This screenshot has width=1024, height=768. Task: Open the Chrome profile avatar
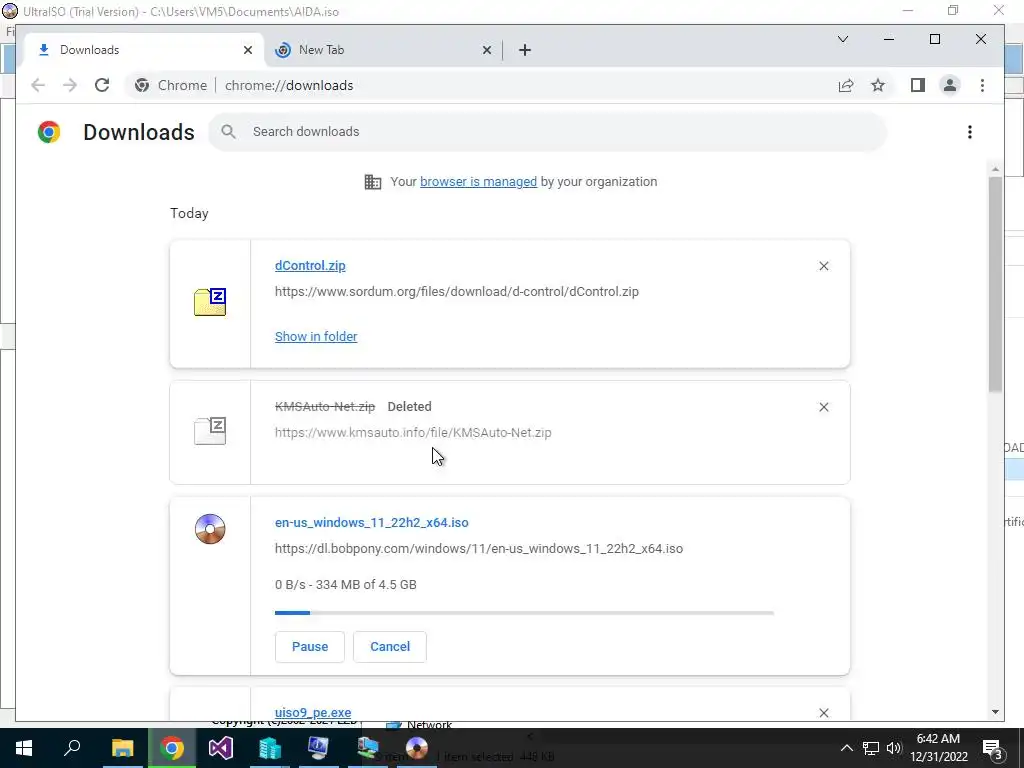click(950, 86)
